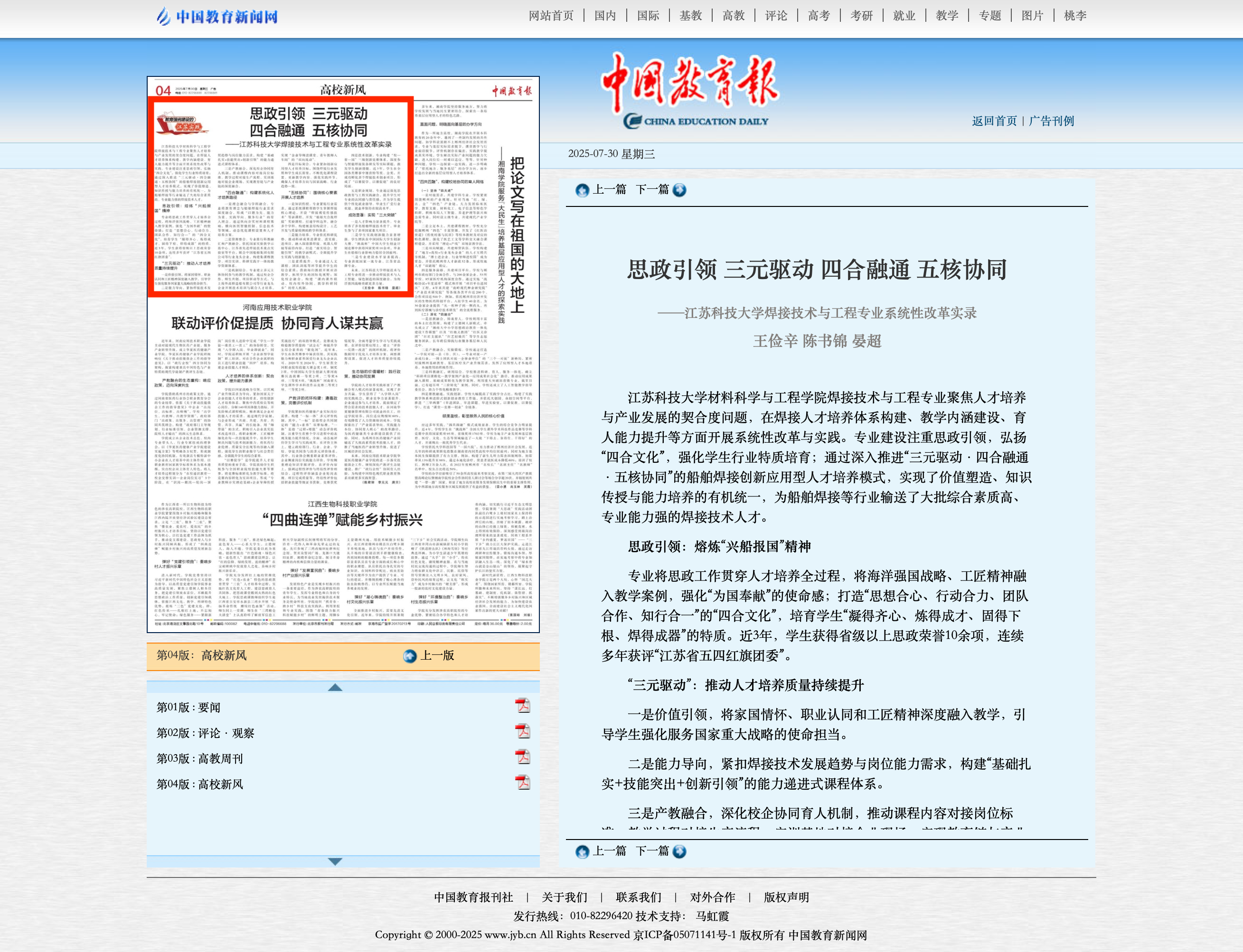Open the 版权声明 footer link
Image resolution: width=1243 pixels, height=952 pixels.
point(786,897)
